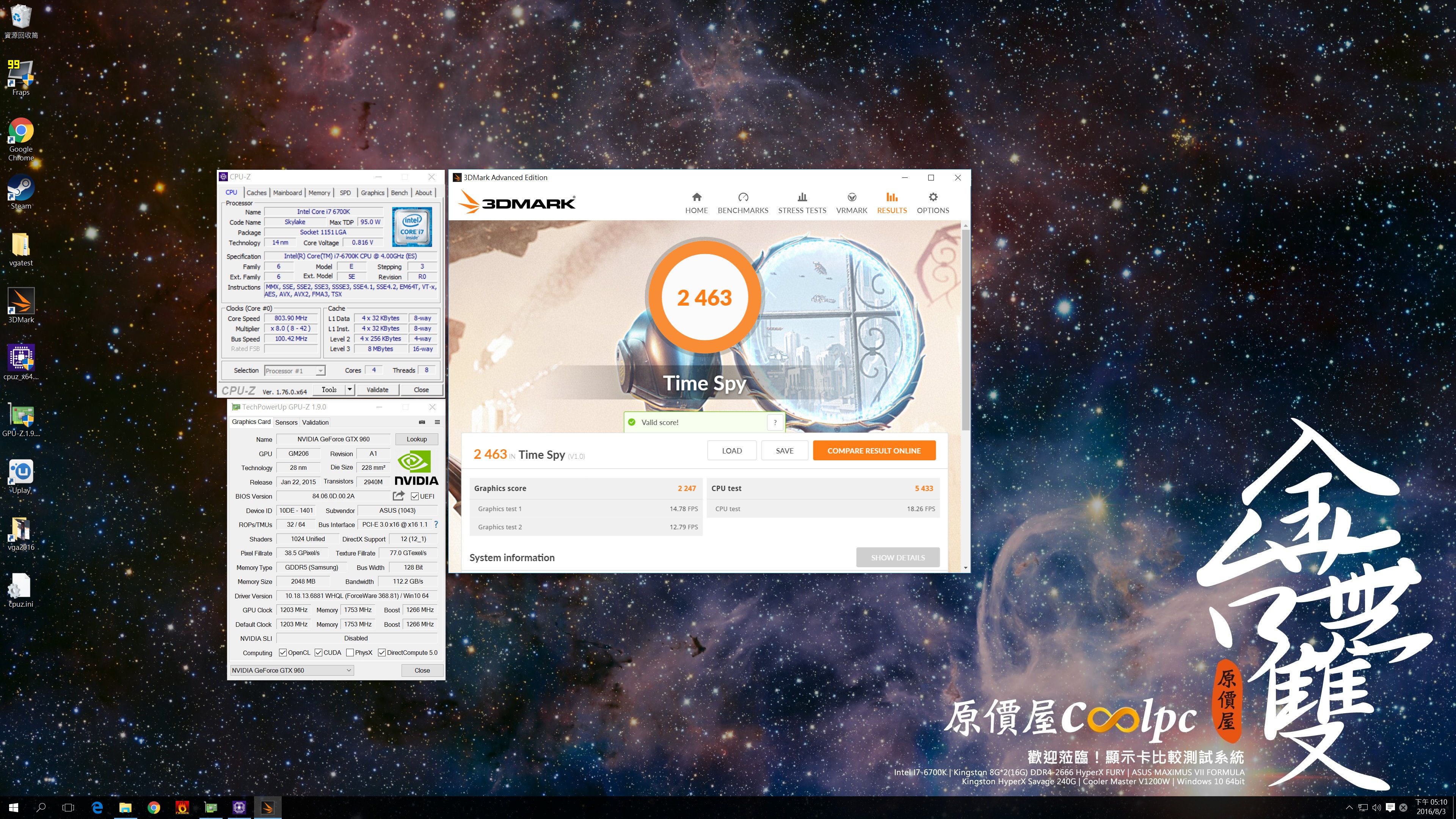
Task: Click the Validate button in CPU-Z
Action: pyautogui.click(x=377, y=389)
